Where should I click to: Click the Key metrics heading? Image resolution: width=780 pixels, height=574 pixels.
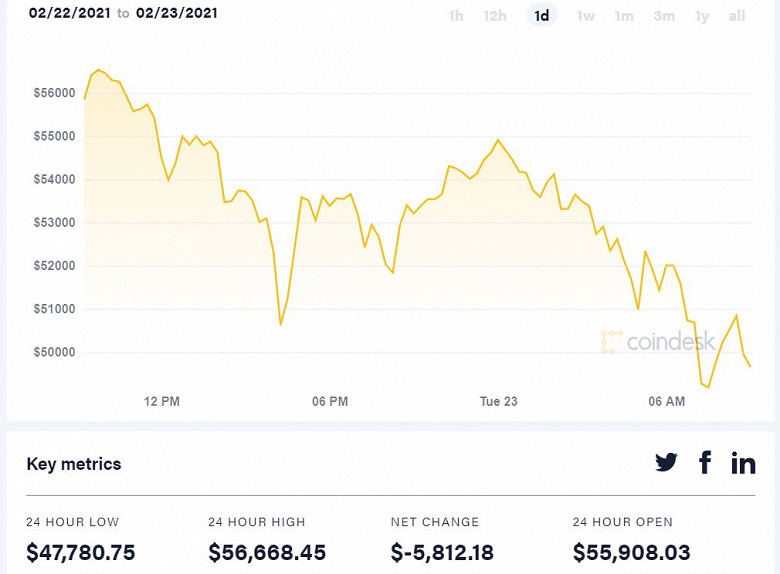(x=74, y=464)
